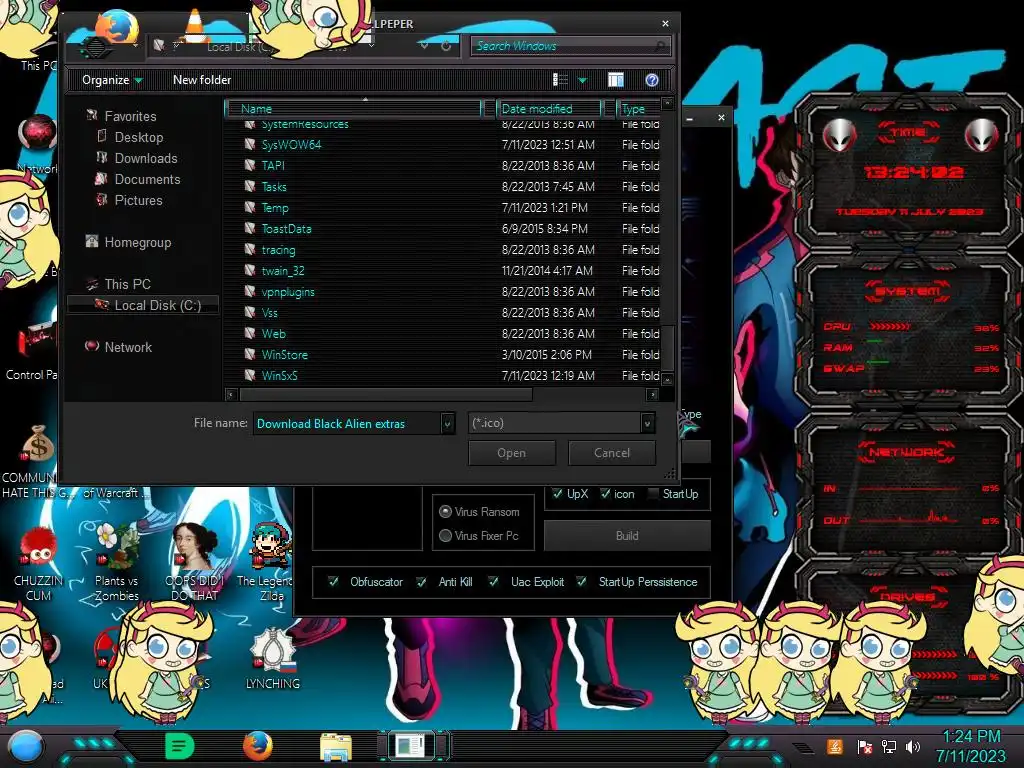Viewport: 1024px width, 768px height.
Task: Toggle the Anti Kill checkbox
Action: click(422, 581)
